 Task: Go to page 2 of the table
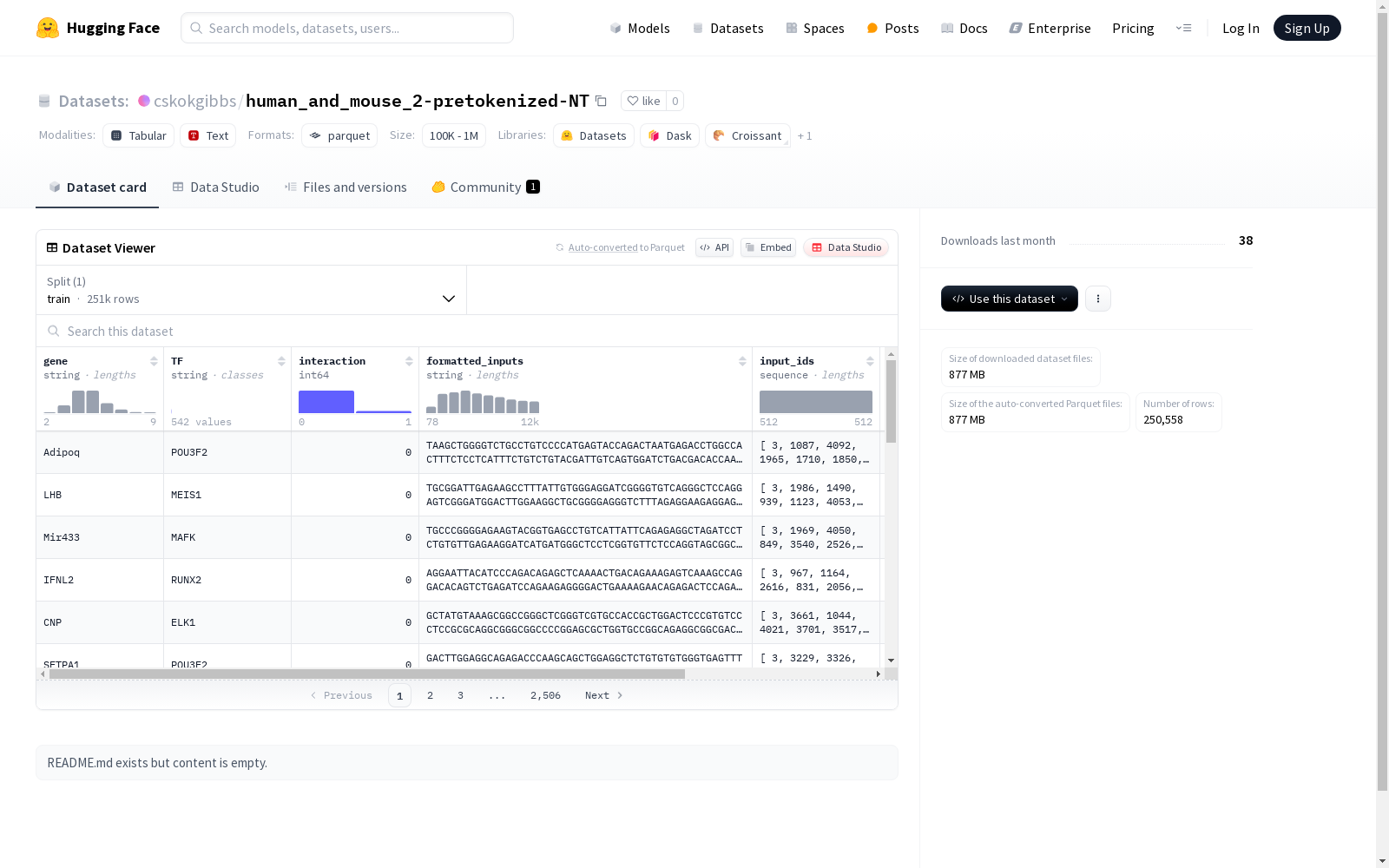(x=430, y=695)
